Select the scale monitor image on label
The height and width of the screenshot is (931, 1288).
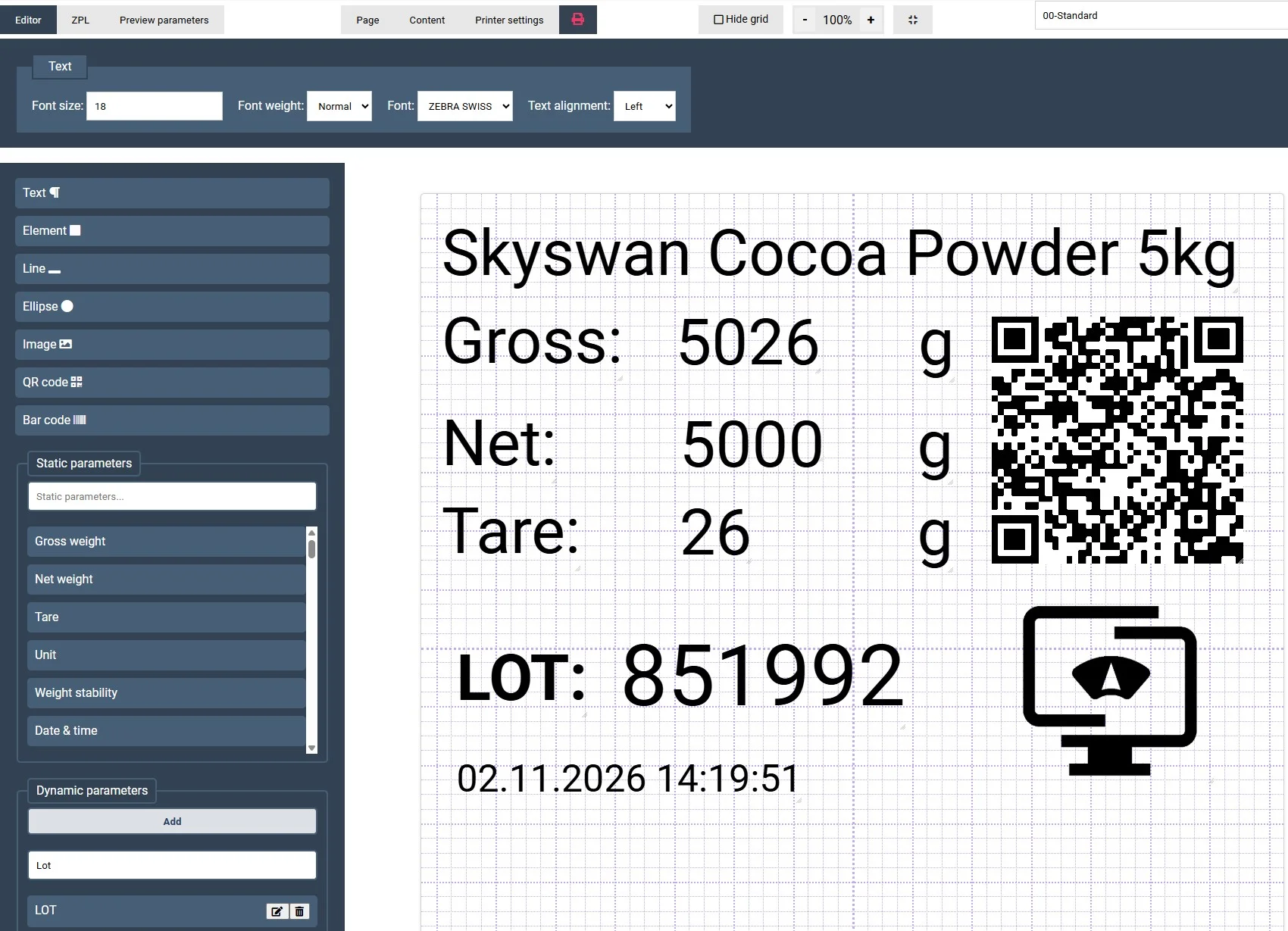point(1109,690)
